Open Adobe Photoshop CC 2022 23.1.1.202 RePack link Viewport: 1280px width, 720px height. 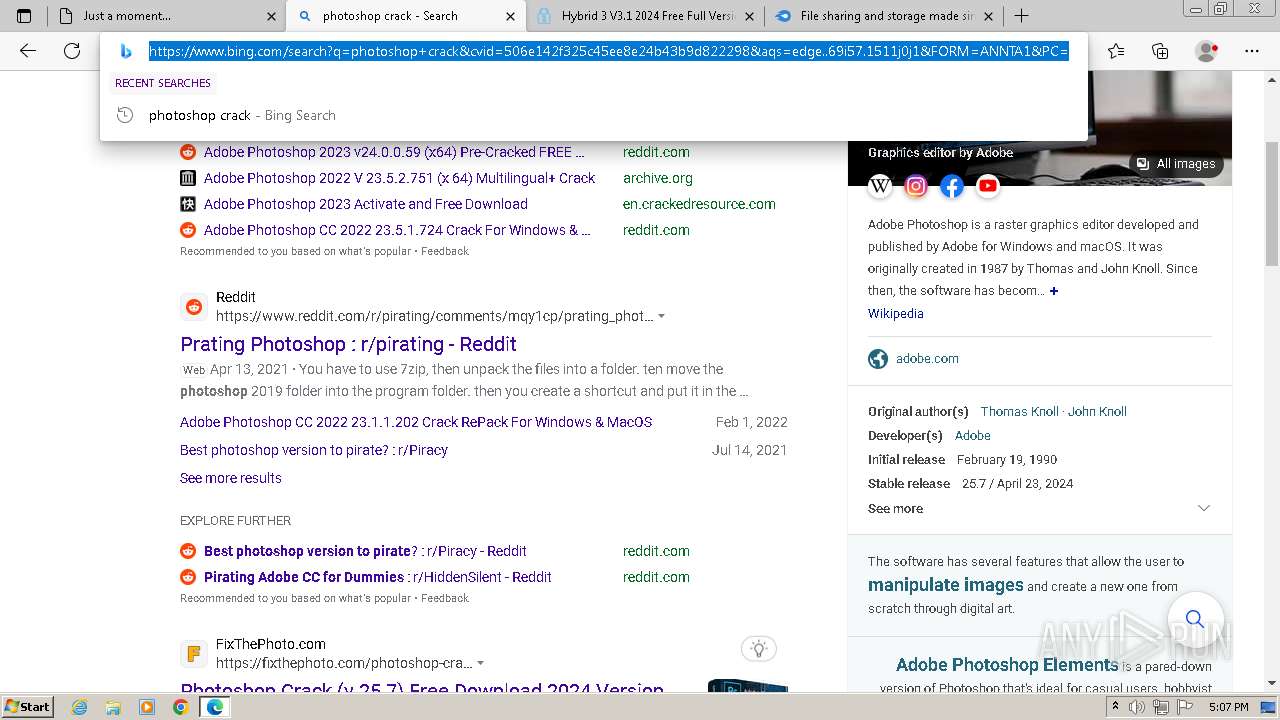pos(416,422)
